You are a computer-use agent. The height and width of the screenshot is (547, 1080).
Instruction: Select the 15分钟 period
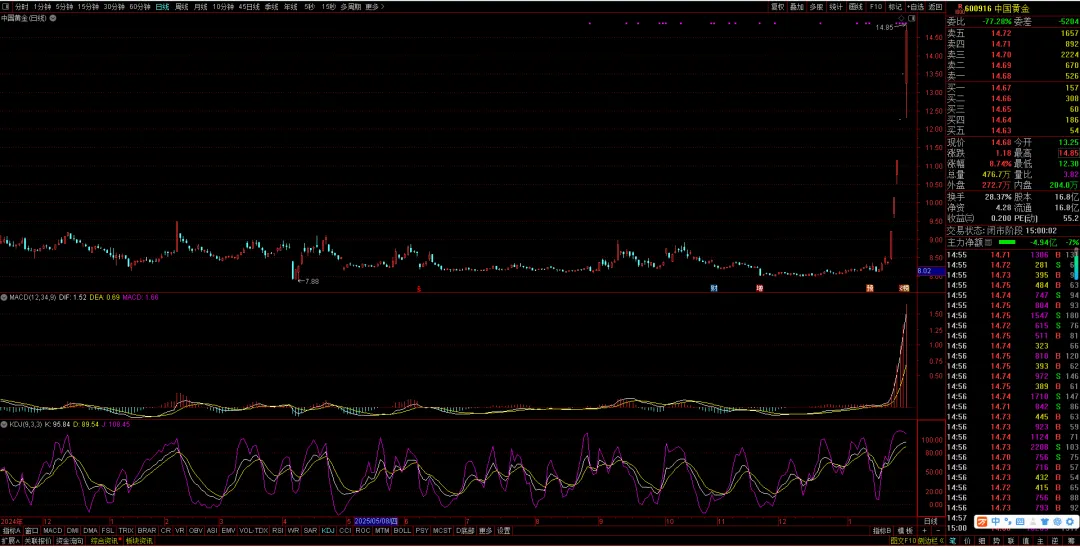pos(88,7)
